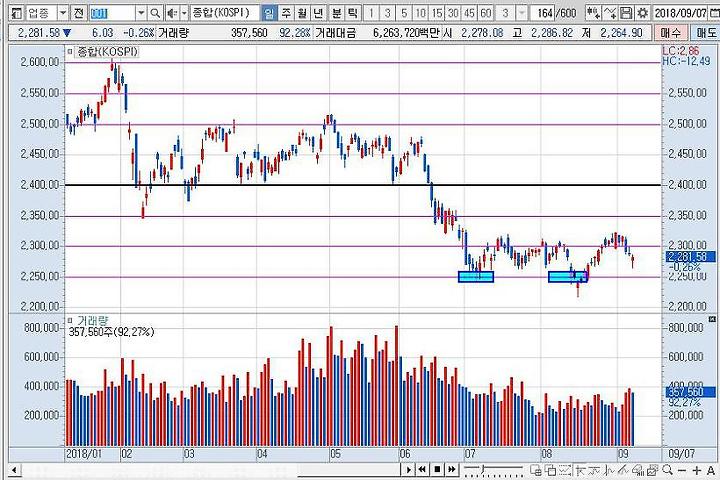The image size is (720, 480).
Task: Click the trend line drawing icon
Action: tap(623, 470)
